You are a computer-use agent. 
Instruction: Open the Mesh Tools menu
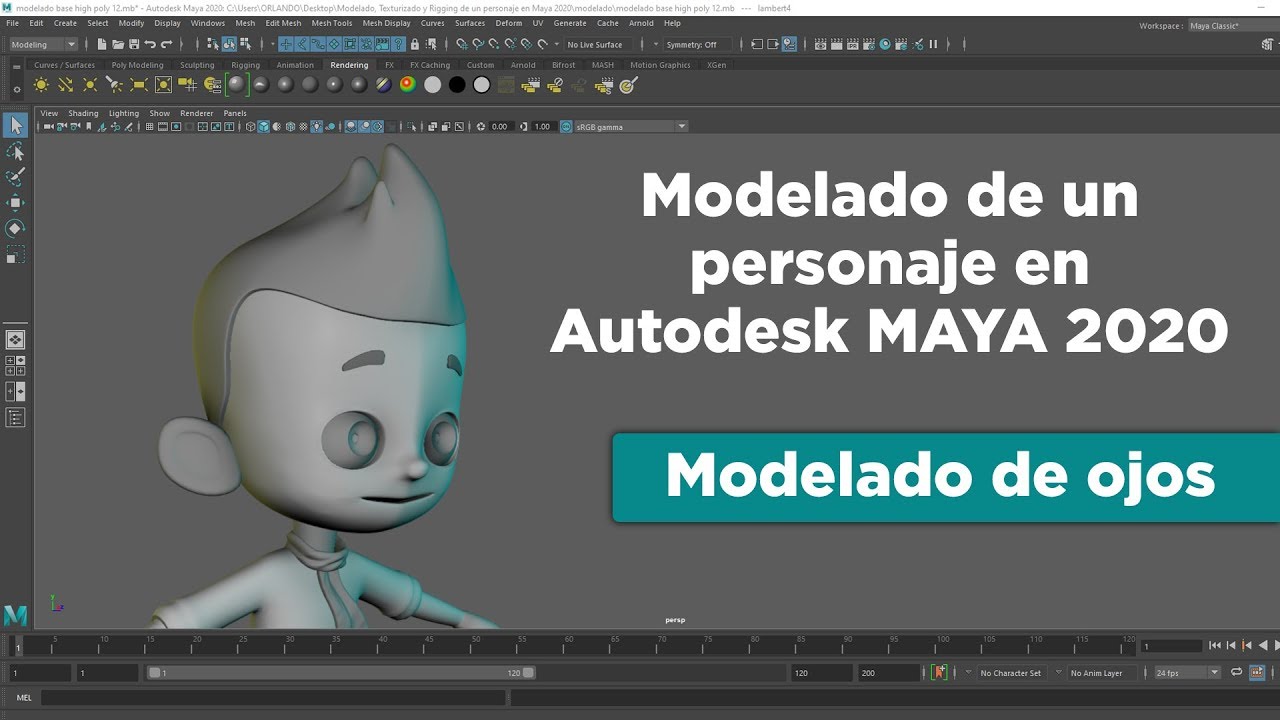tap(332, 23)
